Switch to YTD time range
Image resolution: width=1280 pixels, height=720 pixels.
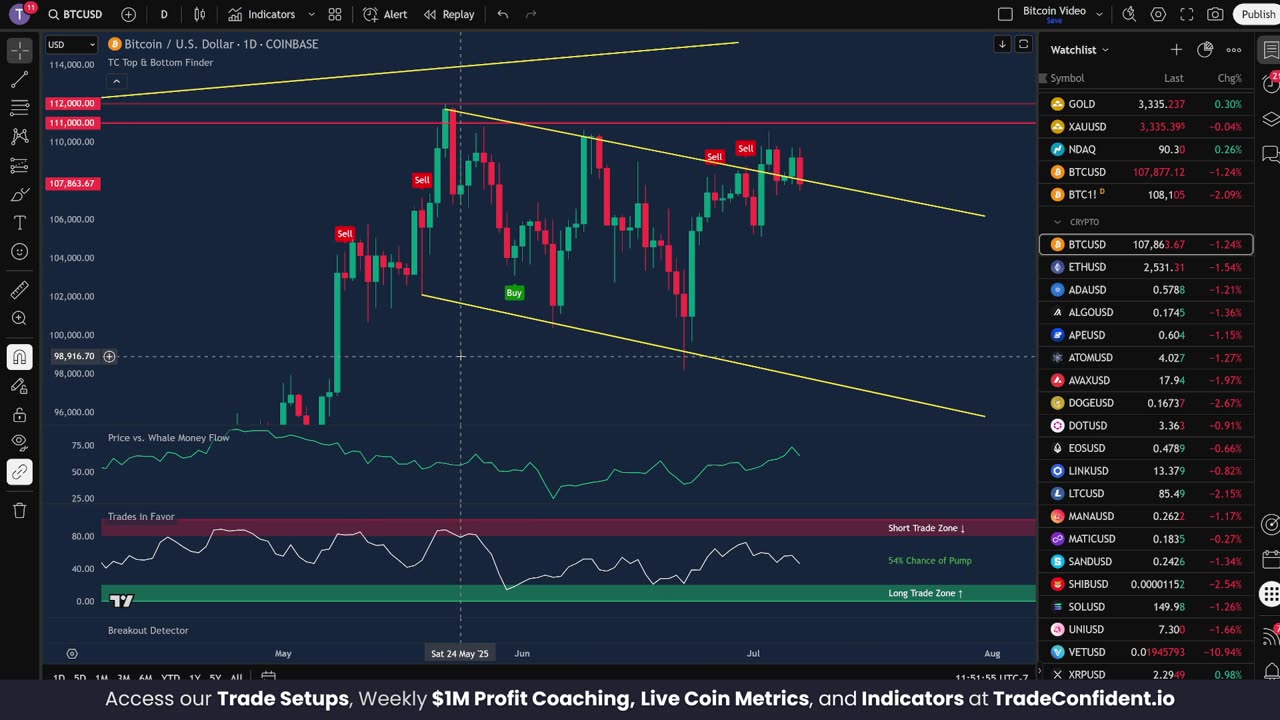170,678
